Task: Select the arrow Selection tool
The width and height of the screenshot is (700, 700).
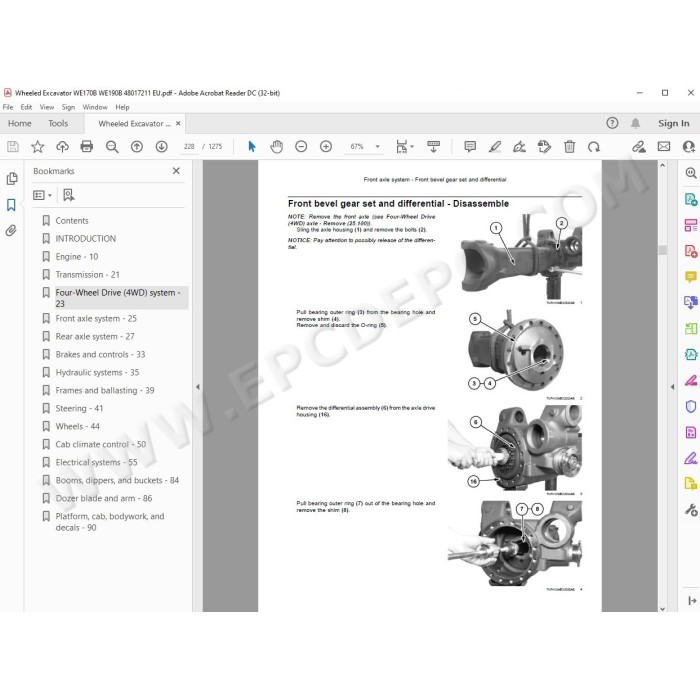Action: pyautogui.click(x=252, y=146)
